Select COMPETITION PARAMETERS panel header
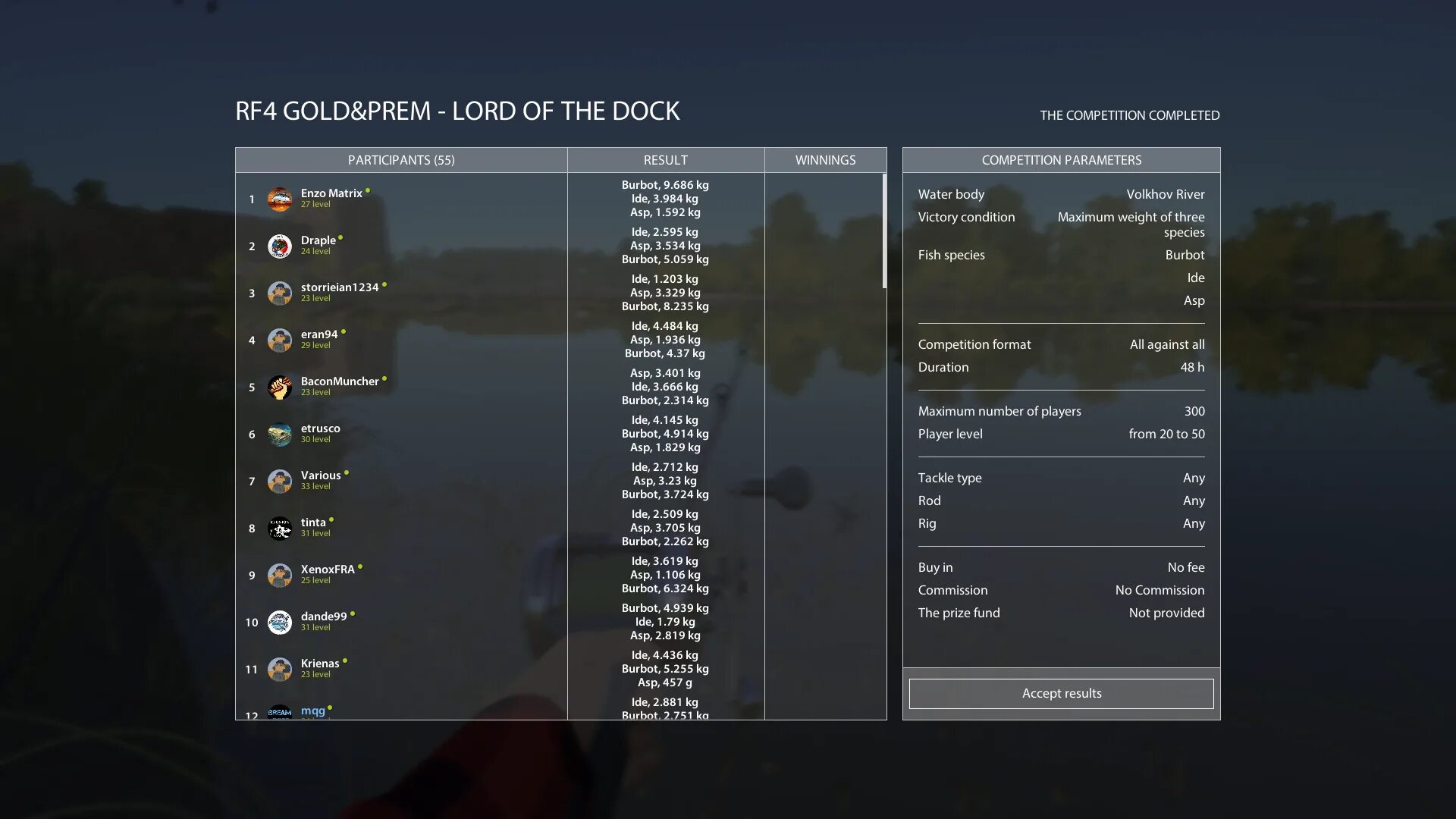Viewport: 1456px width, 819px height. tap(1061, 159)
